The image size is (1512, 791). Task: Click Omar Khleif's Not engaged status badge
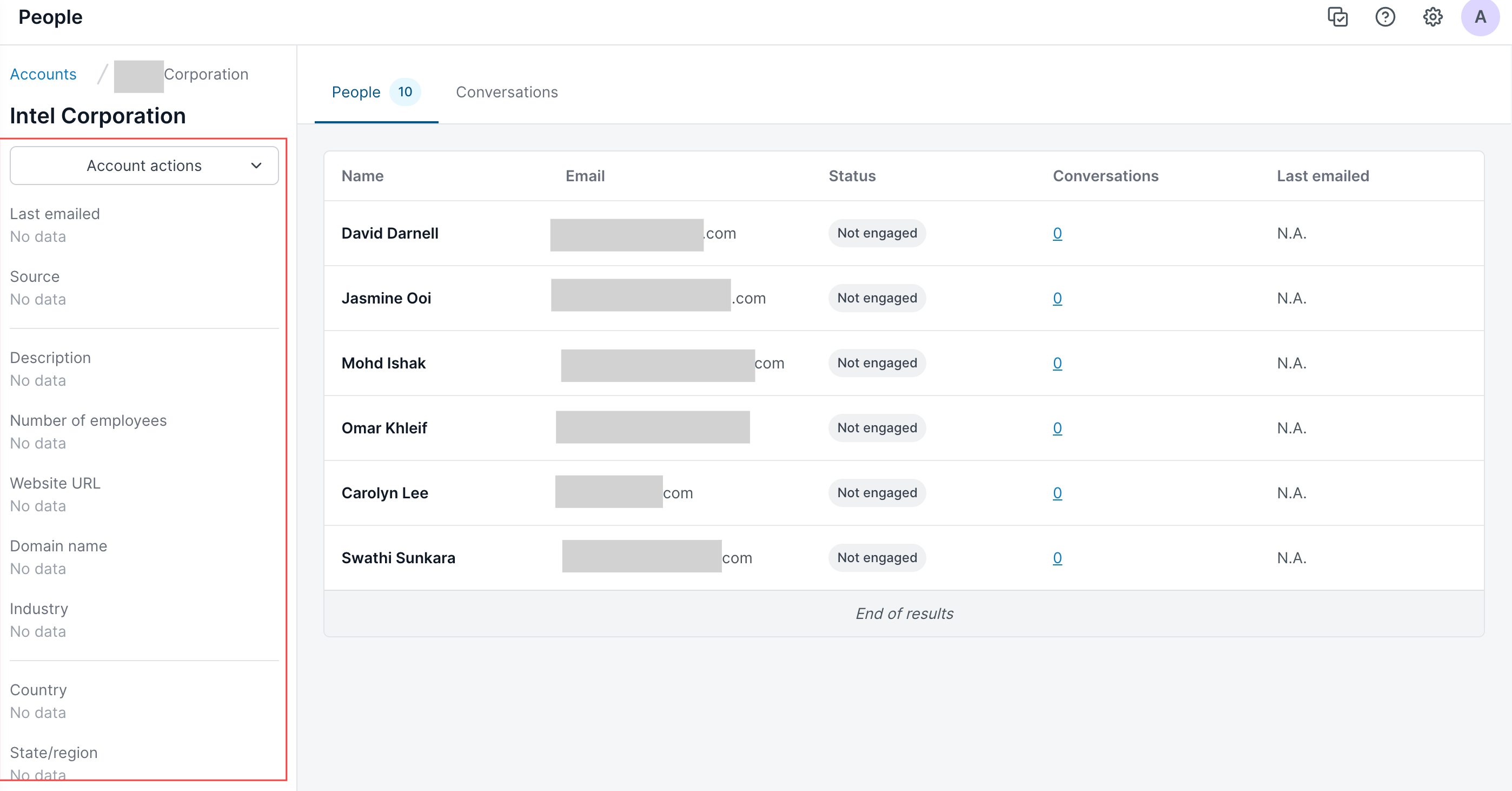click(877, 428)
